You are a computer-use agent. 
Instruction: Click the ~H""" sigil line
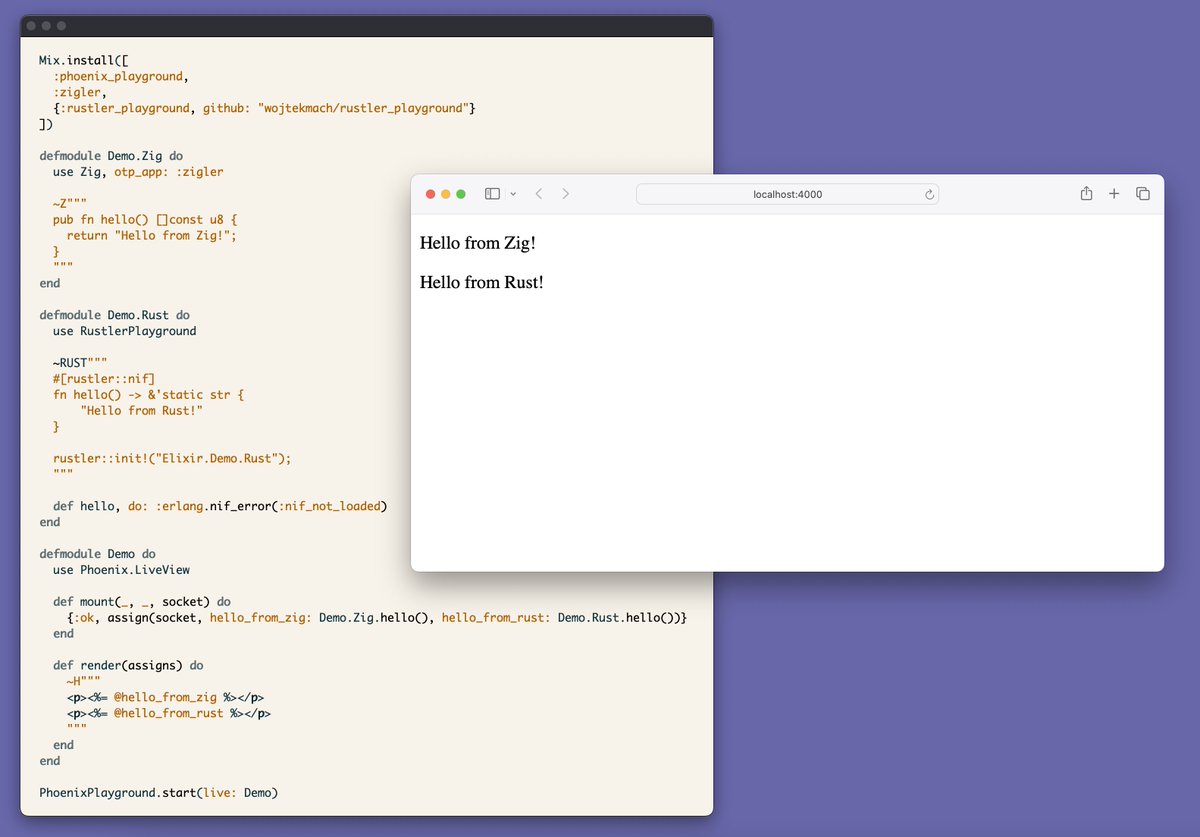point(83,682)
